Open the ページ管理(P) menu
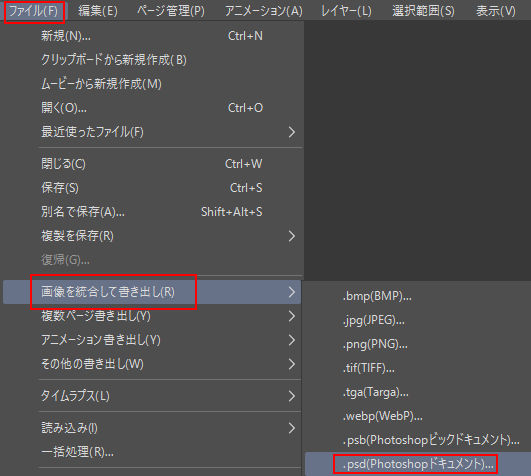Image resolution: width=531 pixels, height=476 pixels. (x=171, y=11)
